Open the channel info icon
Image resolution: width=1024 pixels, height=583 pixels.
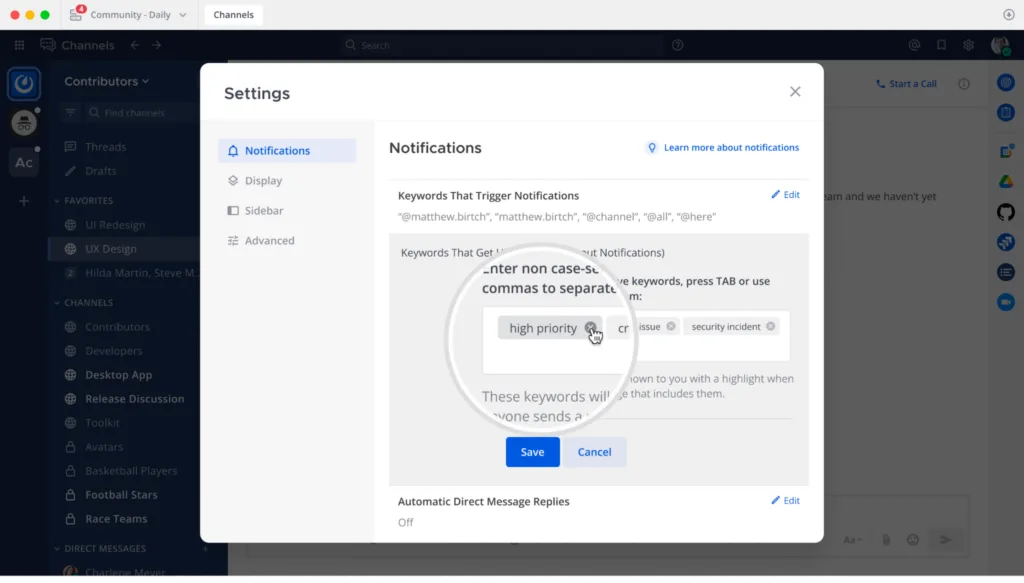click(x=964, y=84)
